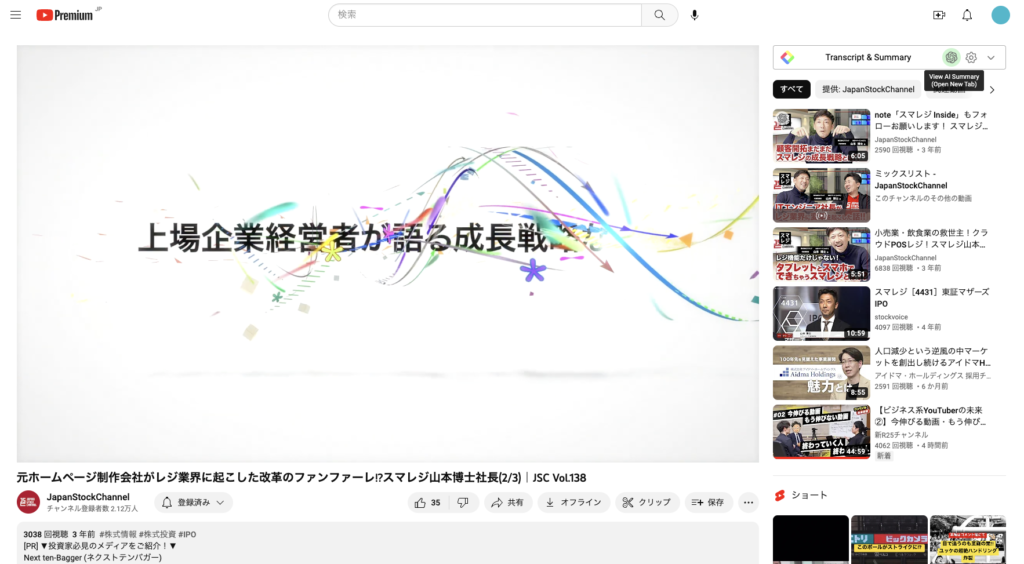
Task: Like the video with thumbs up
Action: pyautogui.click(x=429, y=503)
